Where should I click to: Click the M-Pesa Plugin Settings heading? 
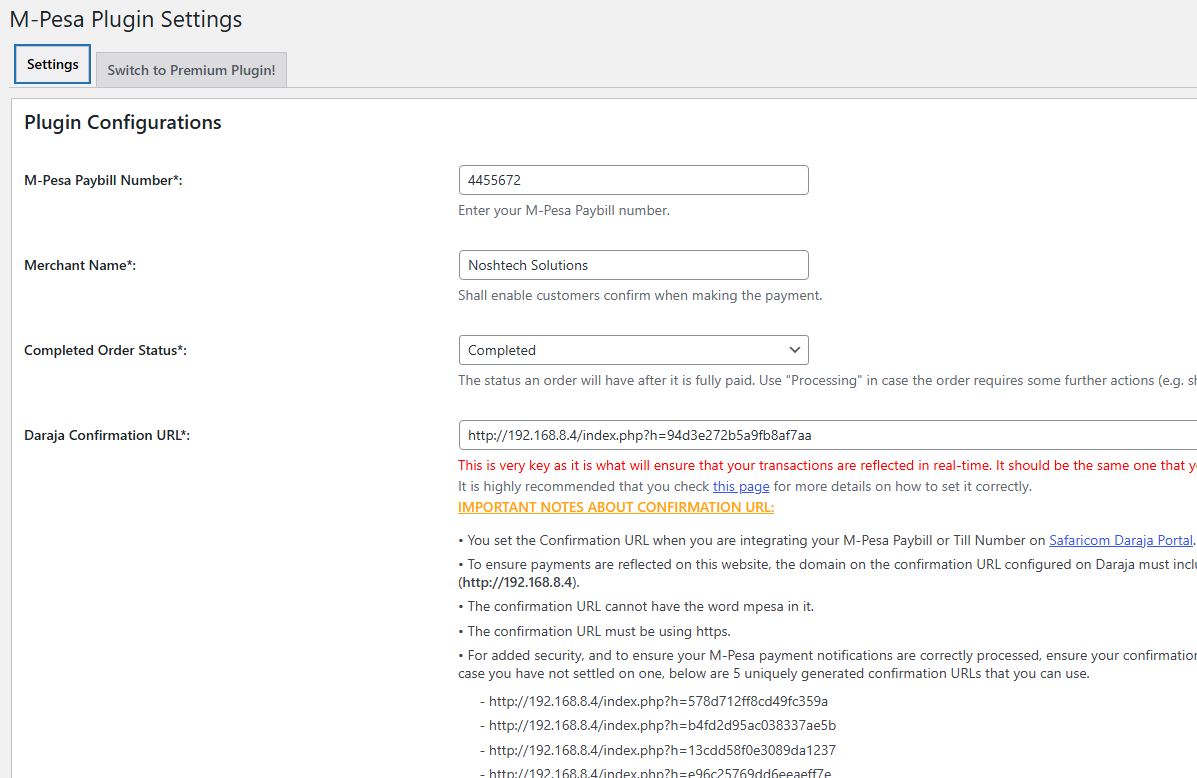126,19
